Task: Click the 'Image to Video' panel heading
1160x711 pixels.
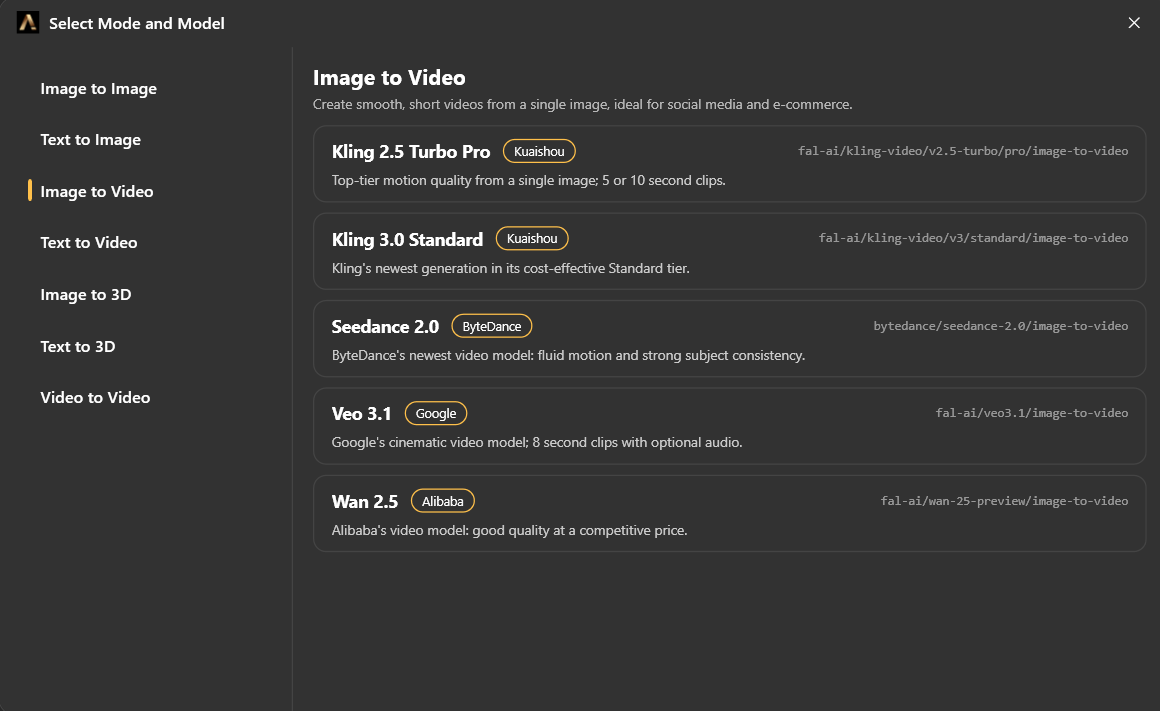Action: [x=389, y=78]
